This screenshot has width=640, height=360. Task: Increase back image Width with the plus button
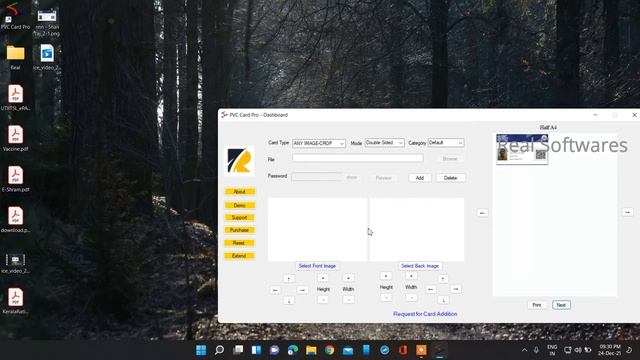(411, 276)
